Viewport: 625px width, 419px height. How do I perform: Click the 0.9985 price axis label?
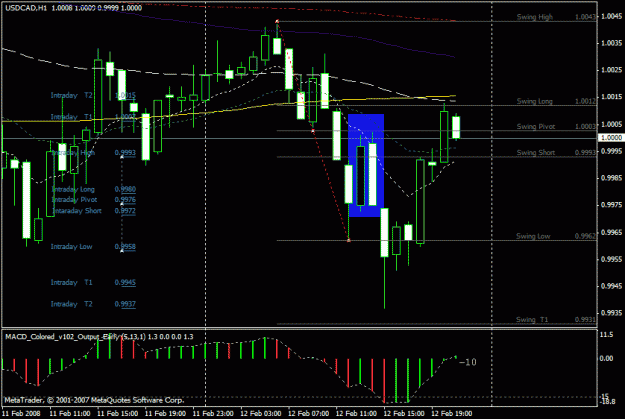point(611,178)
